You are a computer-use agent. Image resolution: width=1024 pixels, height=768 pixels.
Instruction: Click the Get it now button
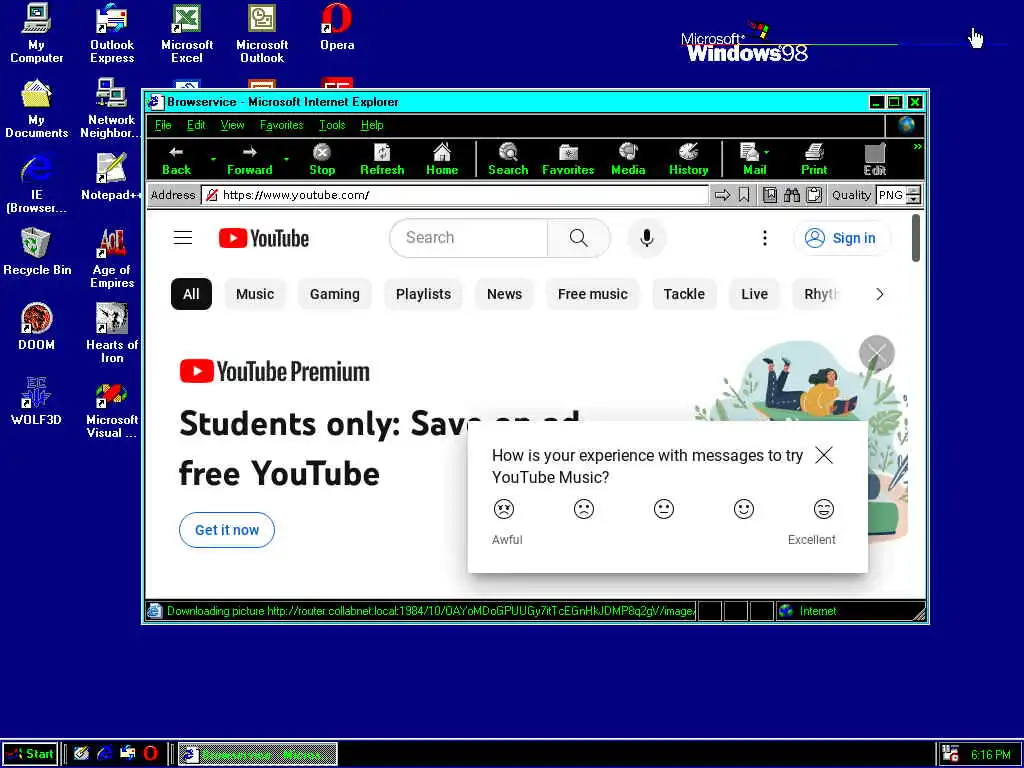pos(227,530)
